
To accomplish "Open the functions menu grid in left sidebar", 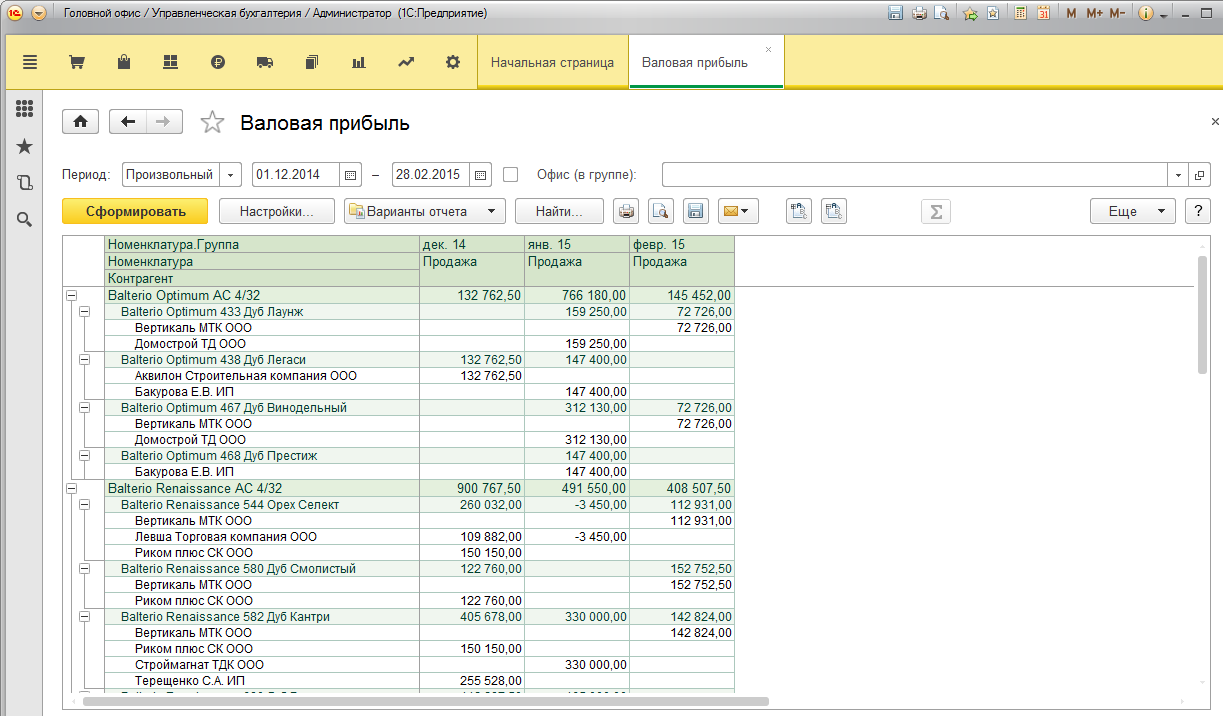I will tap(25, 109).
